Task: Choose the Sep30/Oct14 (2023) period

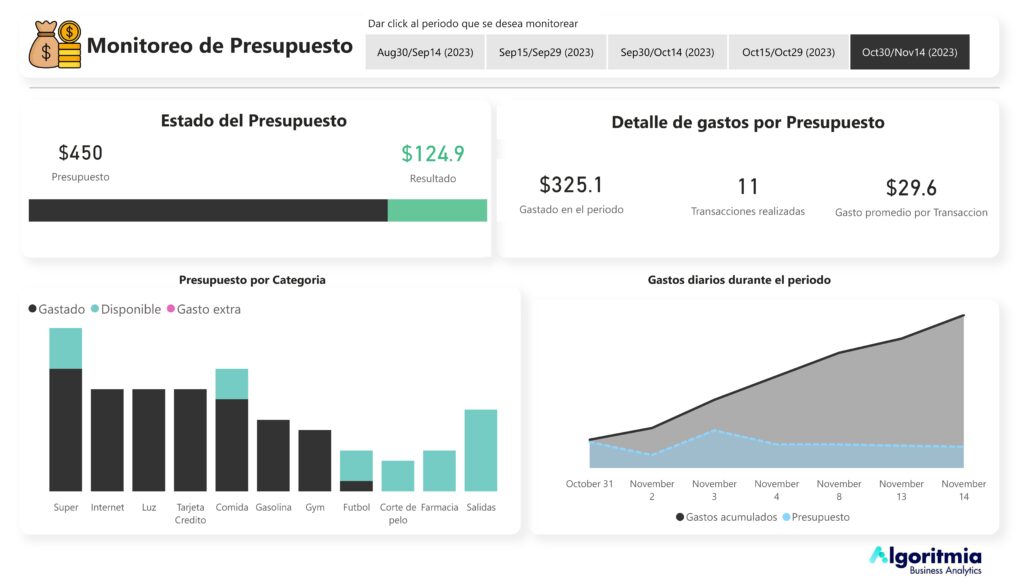Action: coord(667,52)
